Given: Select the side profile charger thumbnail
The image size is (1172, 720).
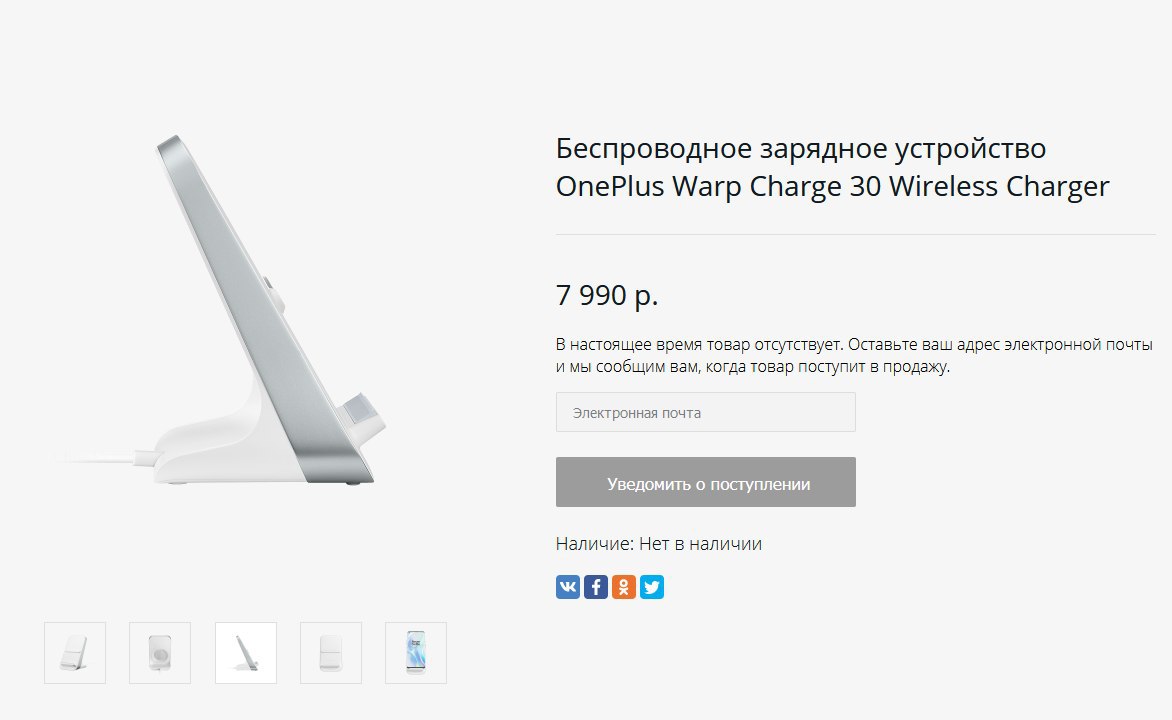Looking at the screenshot, I should [246, 653].
